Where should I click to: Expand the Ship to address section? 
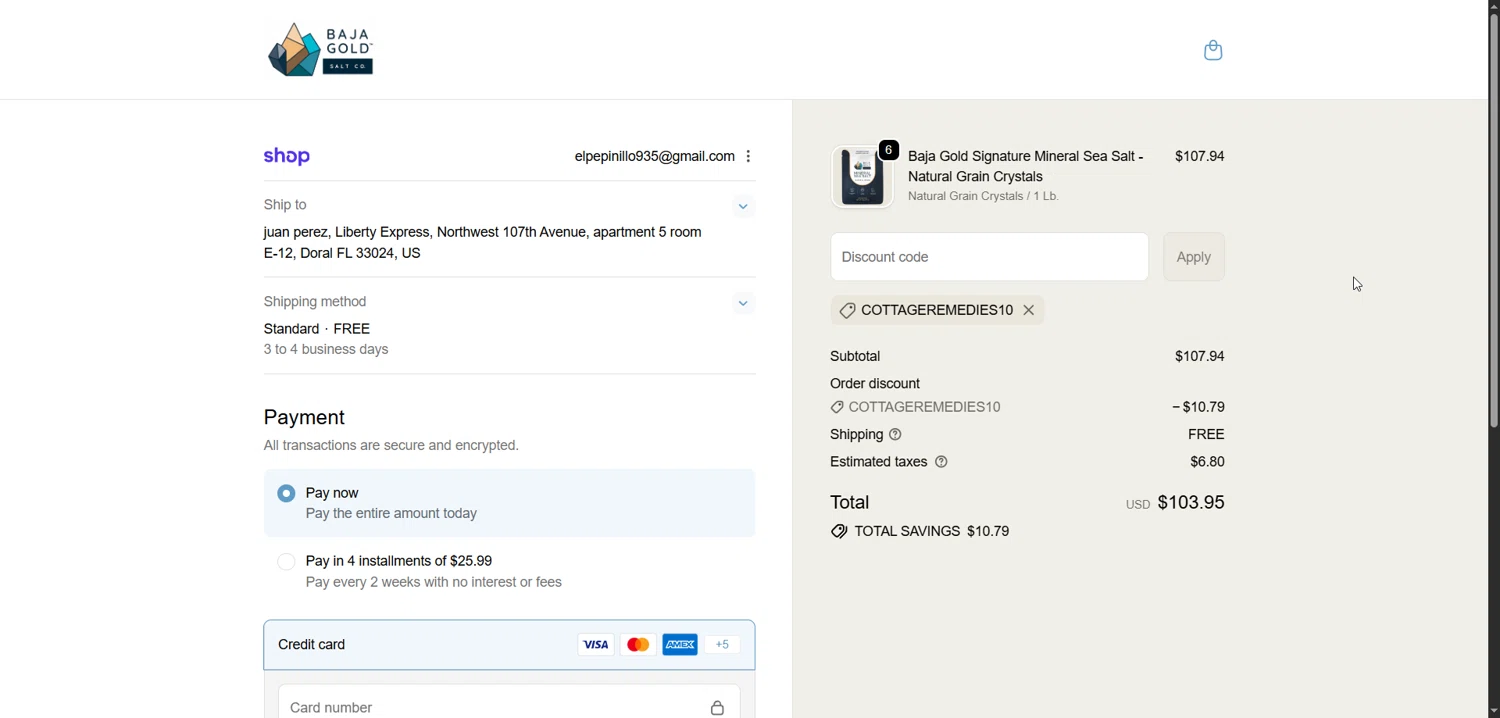pyautogui.click(x=743, y=207)
